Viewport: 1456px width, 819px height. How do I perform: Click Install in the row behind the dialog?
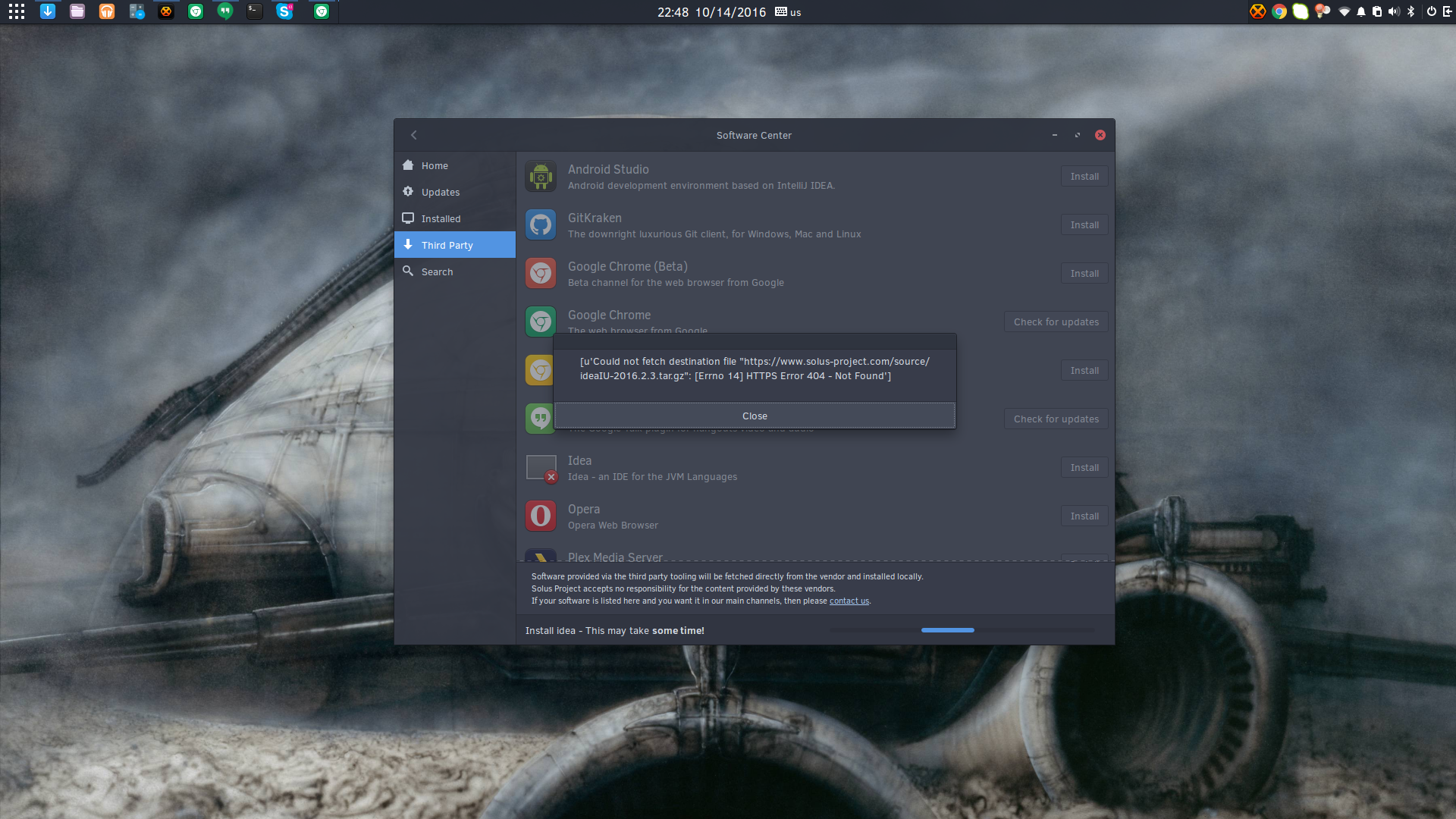pyautogui.click(x=1084, y=371)
